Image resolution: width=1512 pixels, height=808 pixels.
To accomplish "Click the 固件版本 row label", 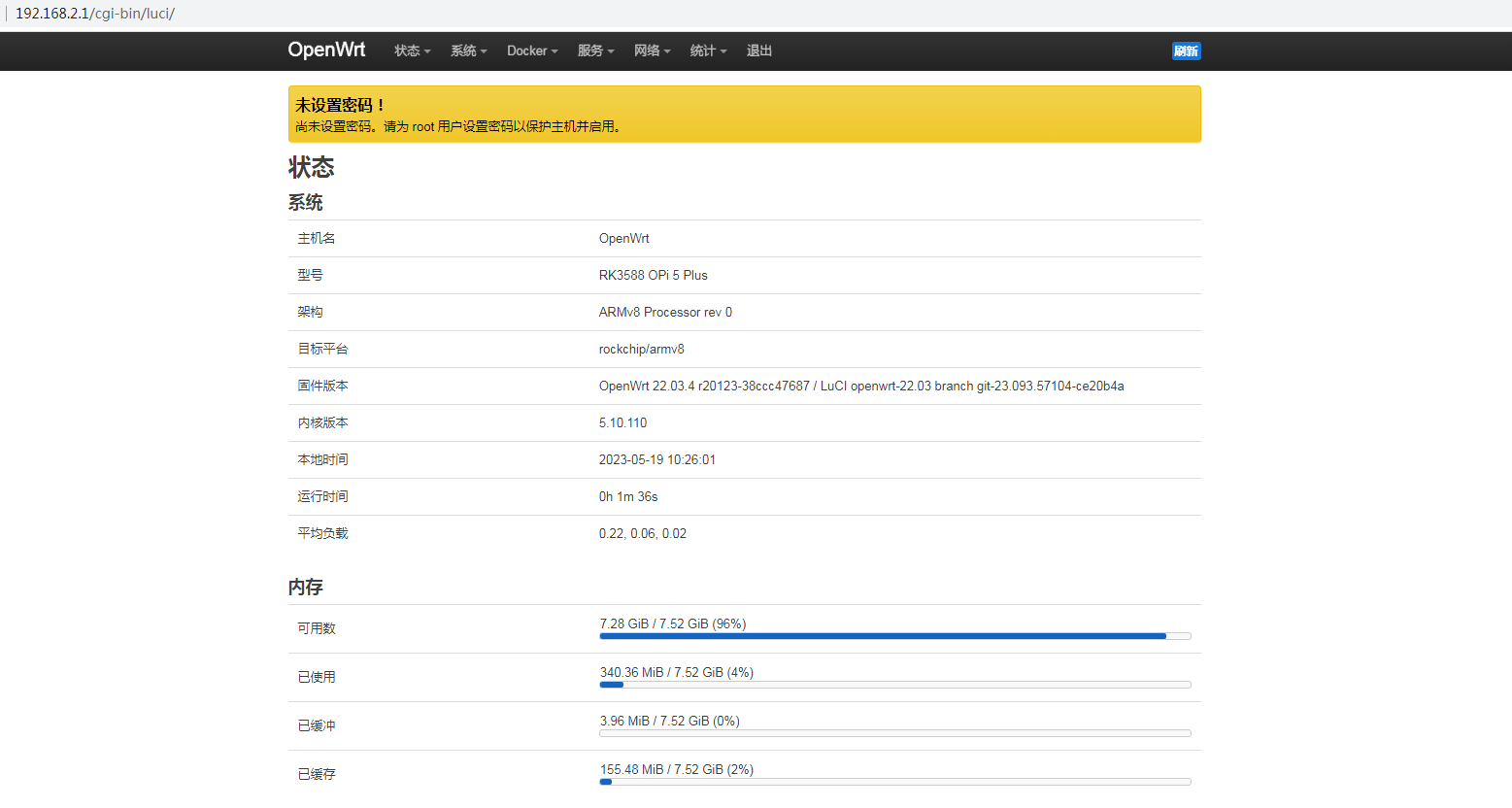I will [322, 386].
